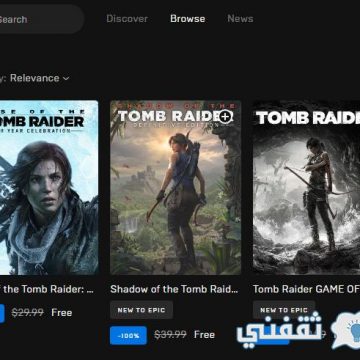
Task: Open Rise of the Tomb Raider cover art
Action: tap(49, 187)
